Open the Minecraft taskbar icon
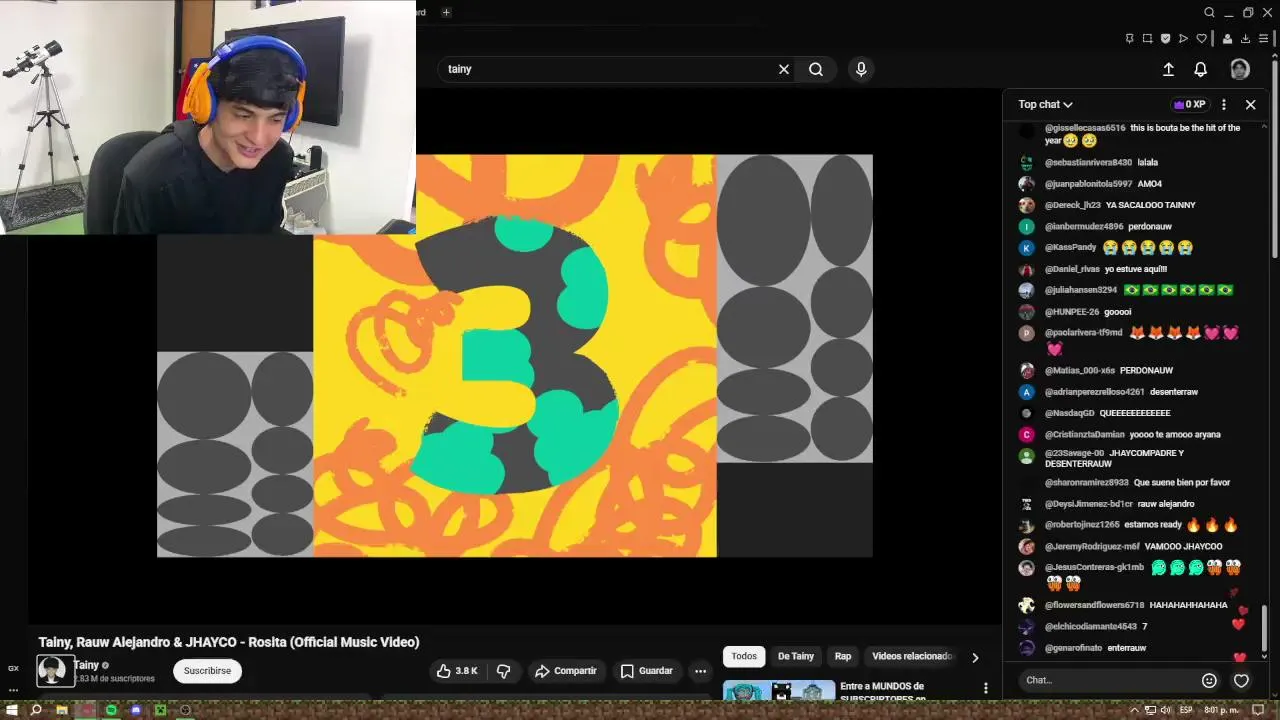This screenshot has width=1280, height=720. pos(160,710)
